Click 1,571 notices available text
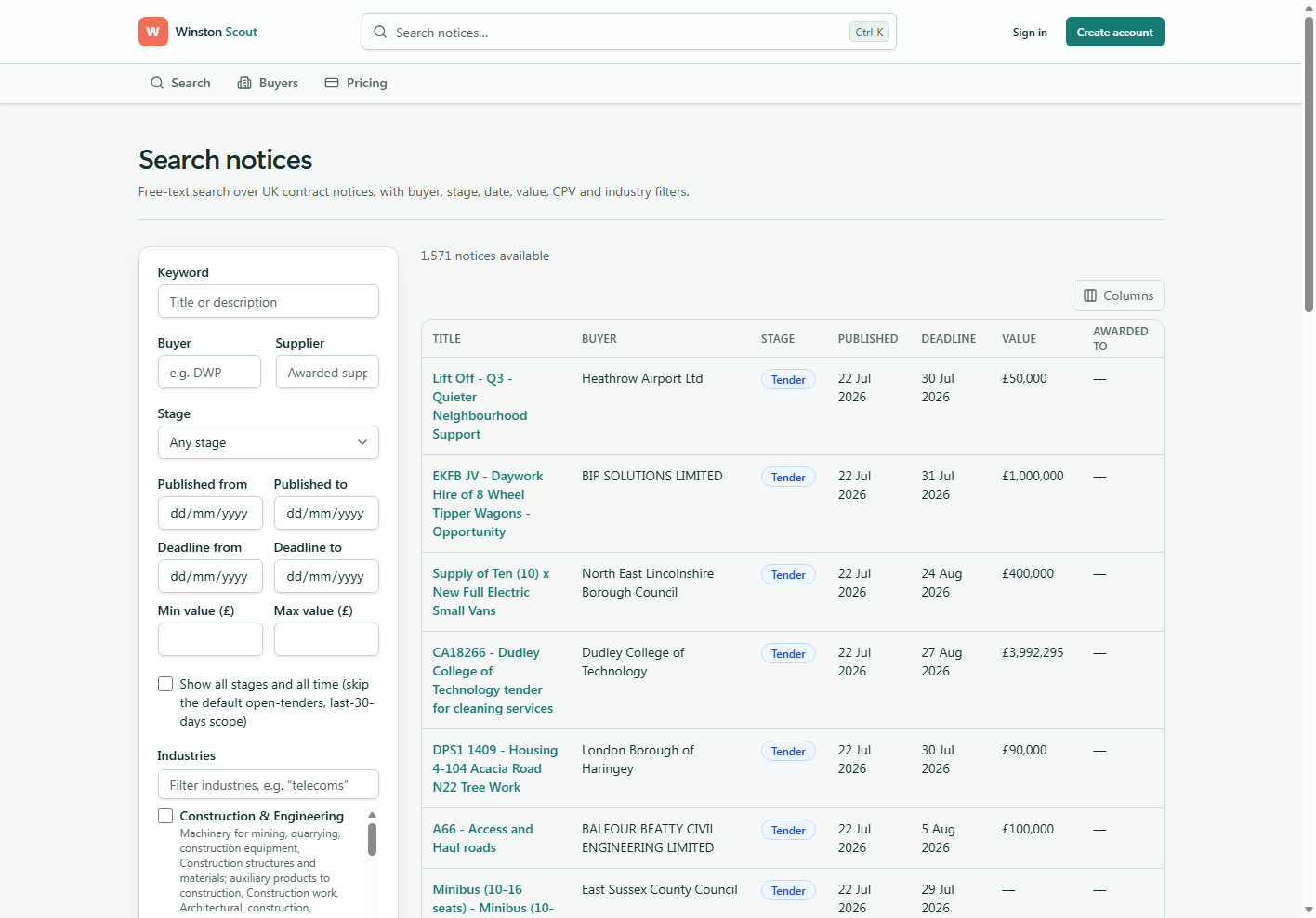 (x=484, y=256)
